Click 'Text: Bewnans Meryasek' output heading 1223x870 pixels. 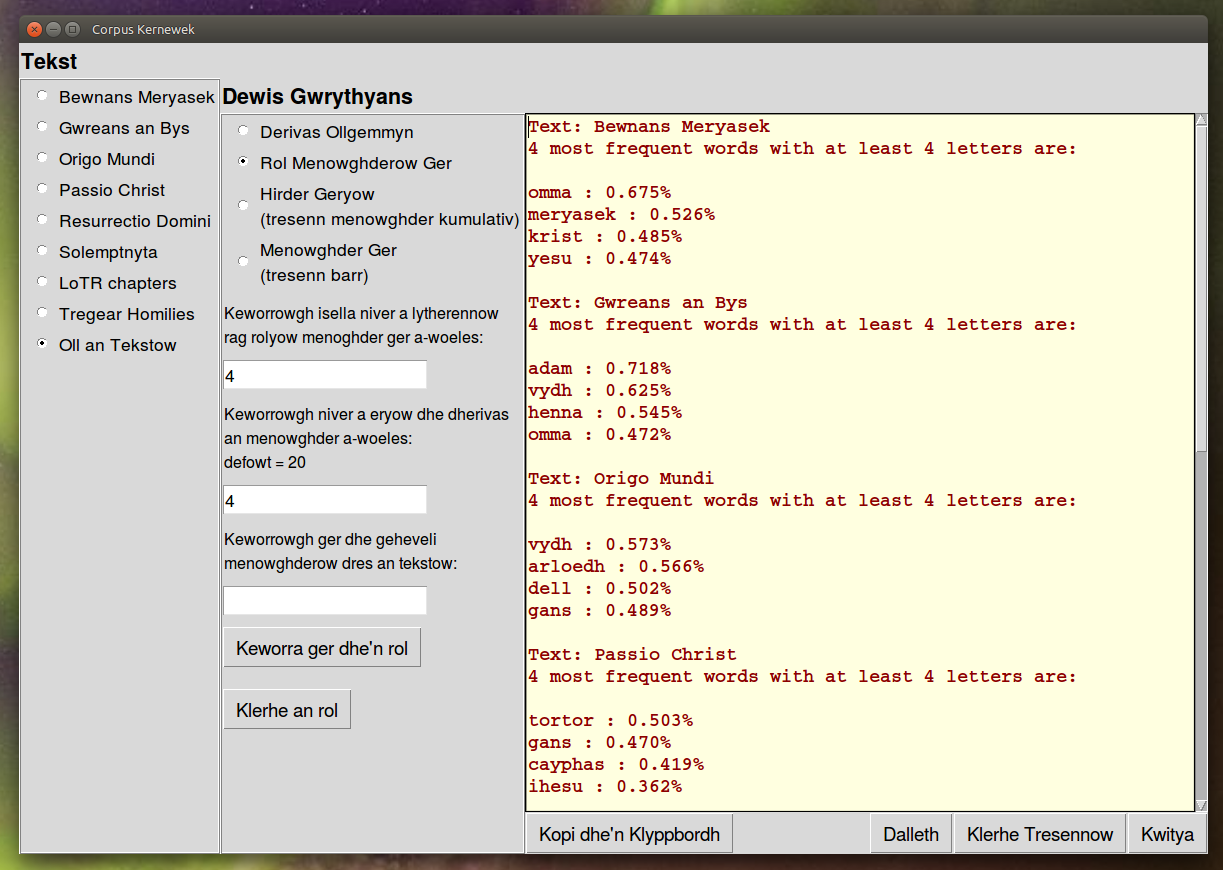click(649, 126)
